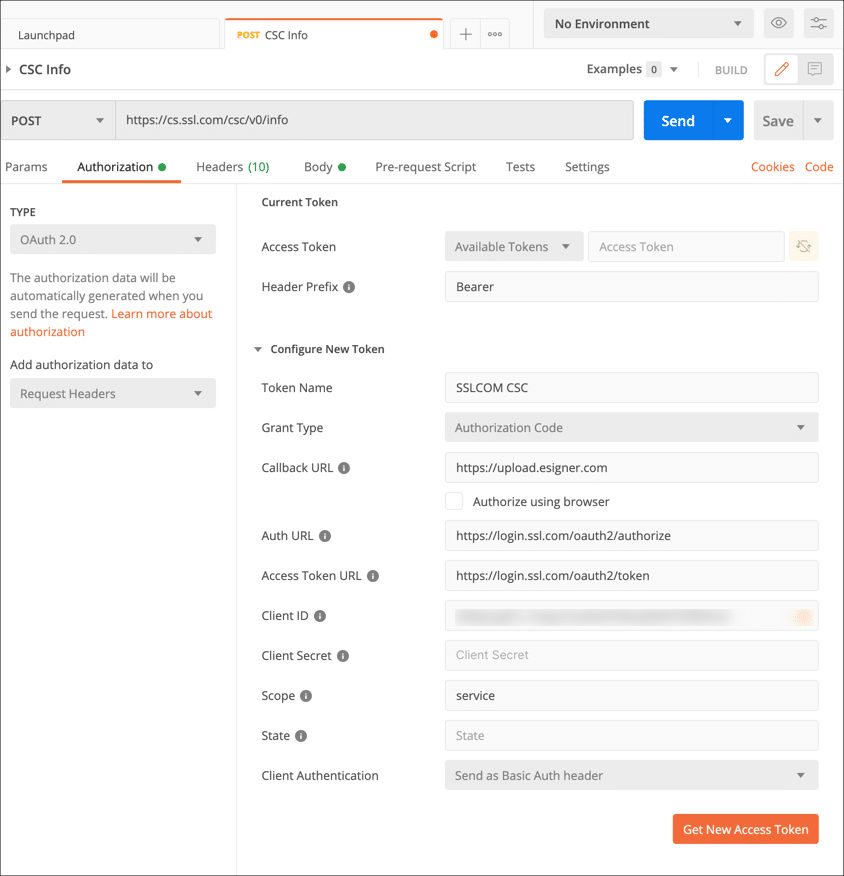
Task: Open the comments icon
Action: pos(815,70)
